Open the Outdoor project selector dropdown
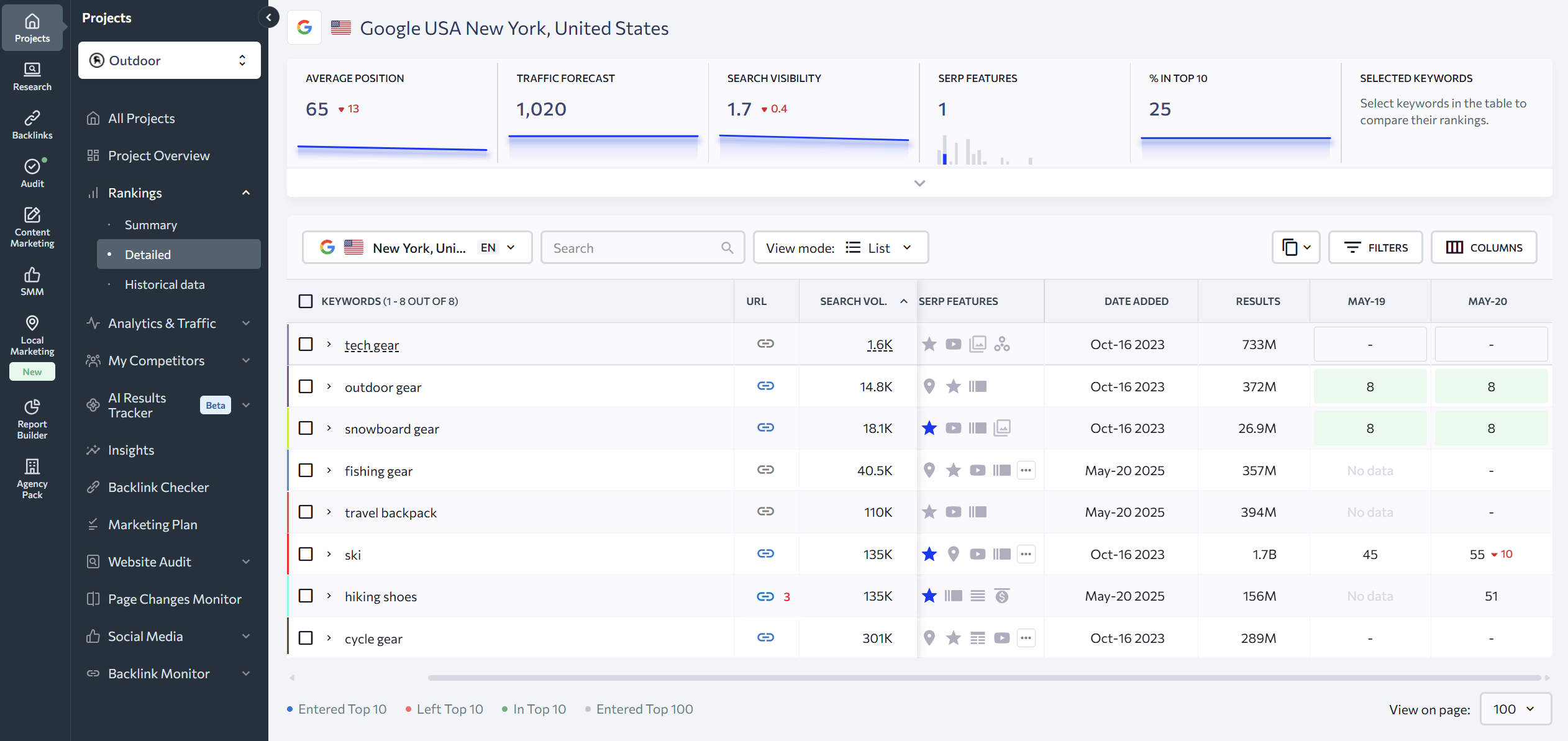Screen dimensions: 1568x741 point(169,60)
